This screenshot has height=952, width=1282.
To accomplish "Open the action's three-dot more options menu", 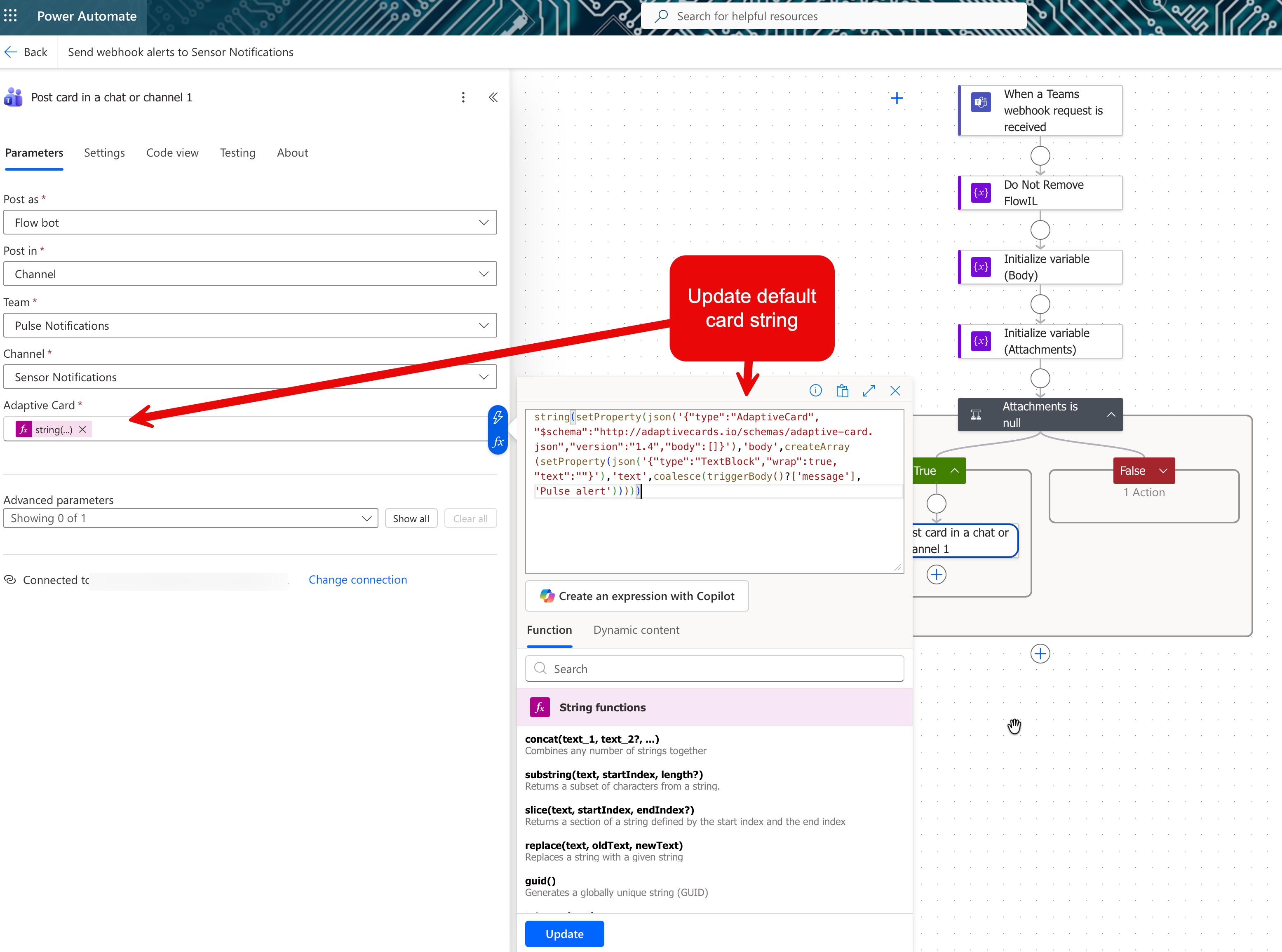I will coord(463,97).
